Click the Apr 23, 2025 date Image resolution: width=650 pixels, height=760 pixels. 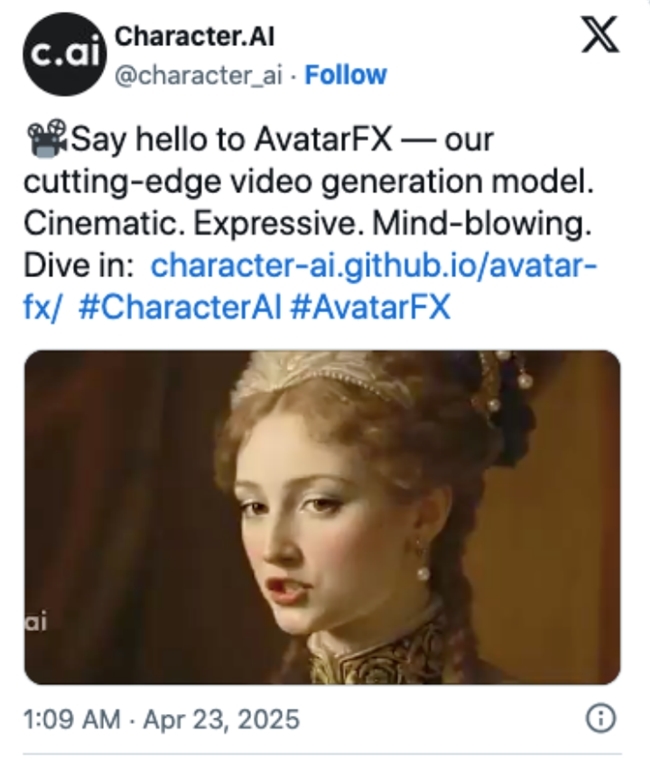click(221, 719)
